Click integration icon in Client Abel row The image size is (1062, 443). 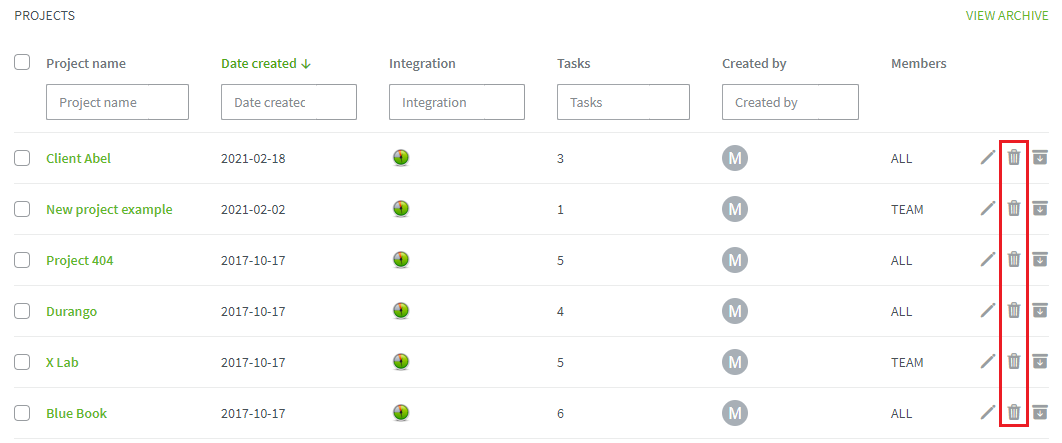(x=401, y=159)
